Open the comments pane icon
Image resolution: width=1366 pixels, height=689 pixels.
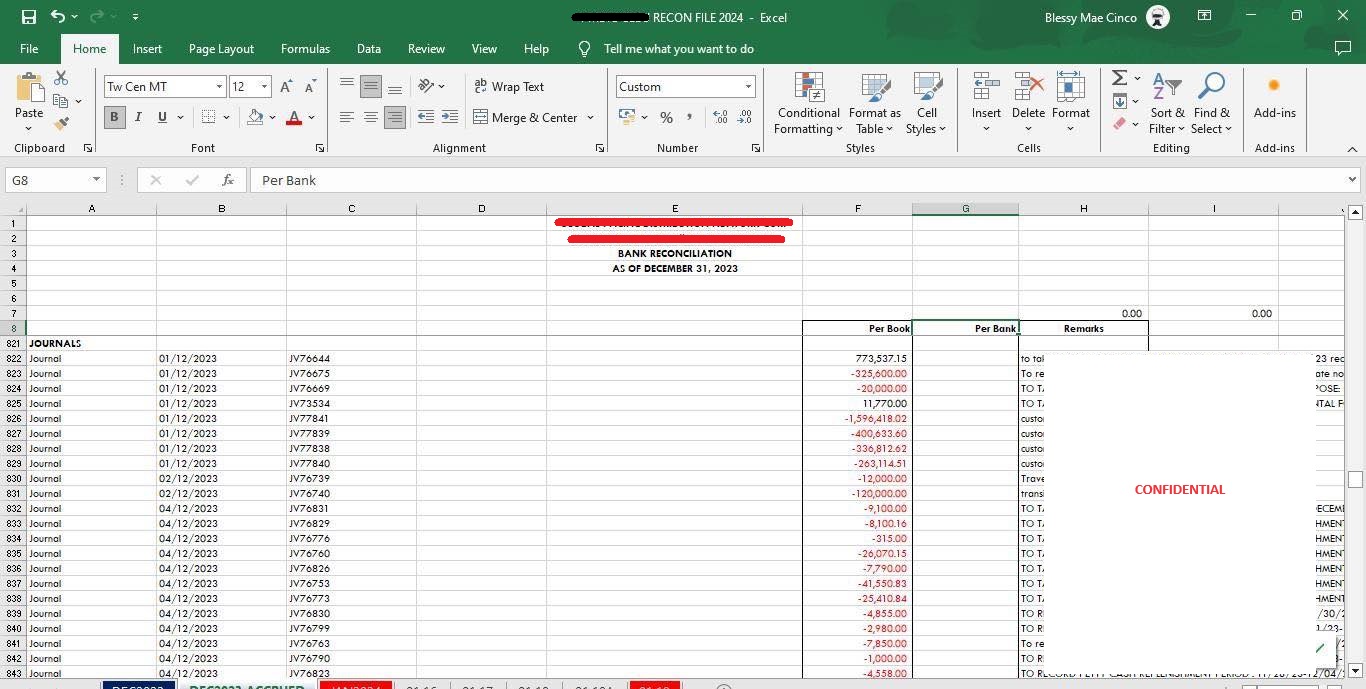pos(1343,48)
